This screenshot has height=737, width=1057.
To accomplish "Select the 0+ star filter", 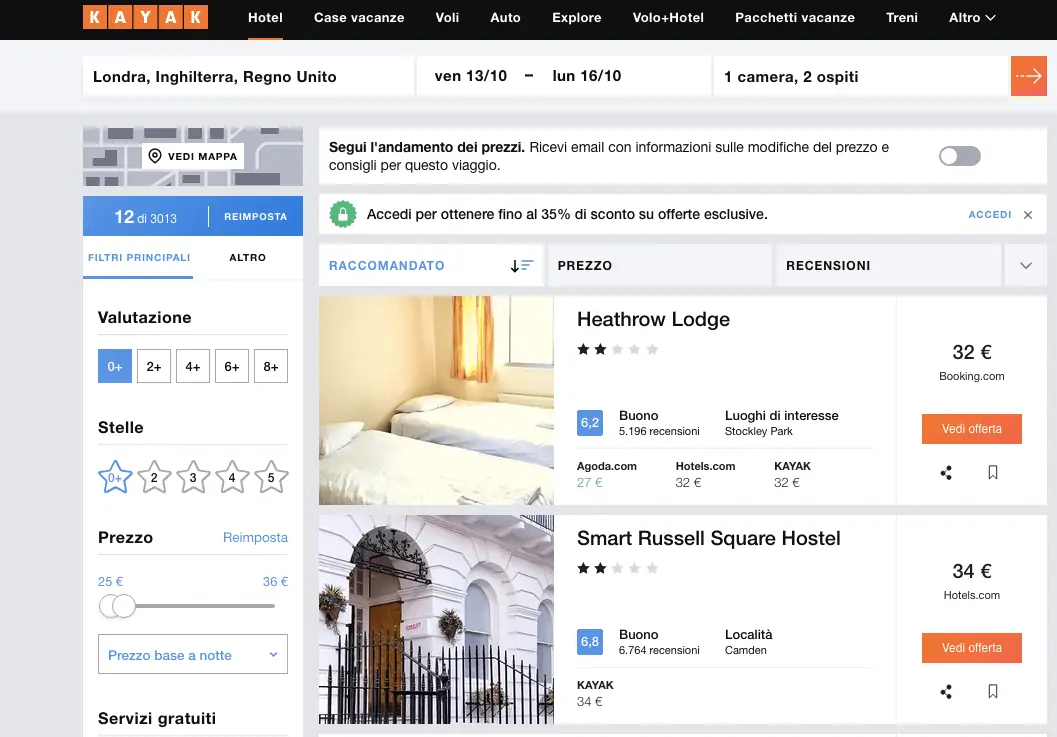I will coord(115,477).
